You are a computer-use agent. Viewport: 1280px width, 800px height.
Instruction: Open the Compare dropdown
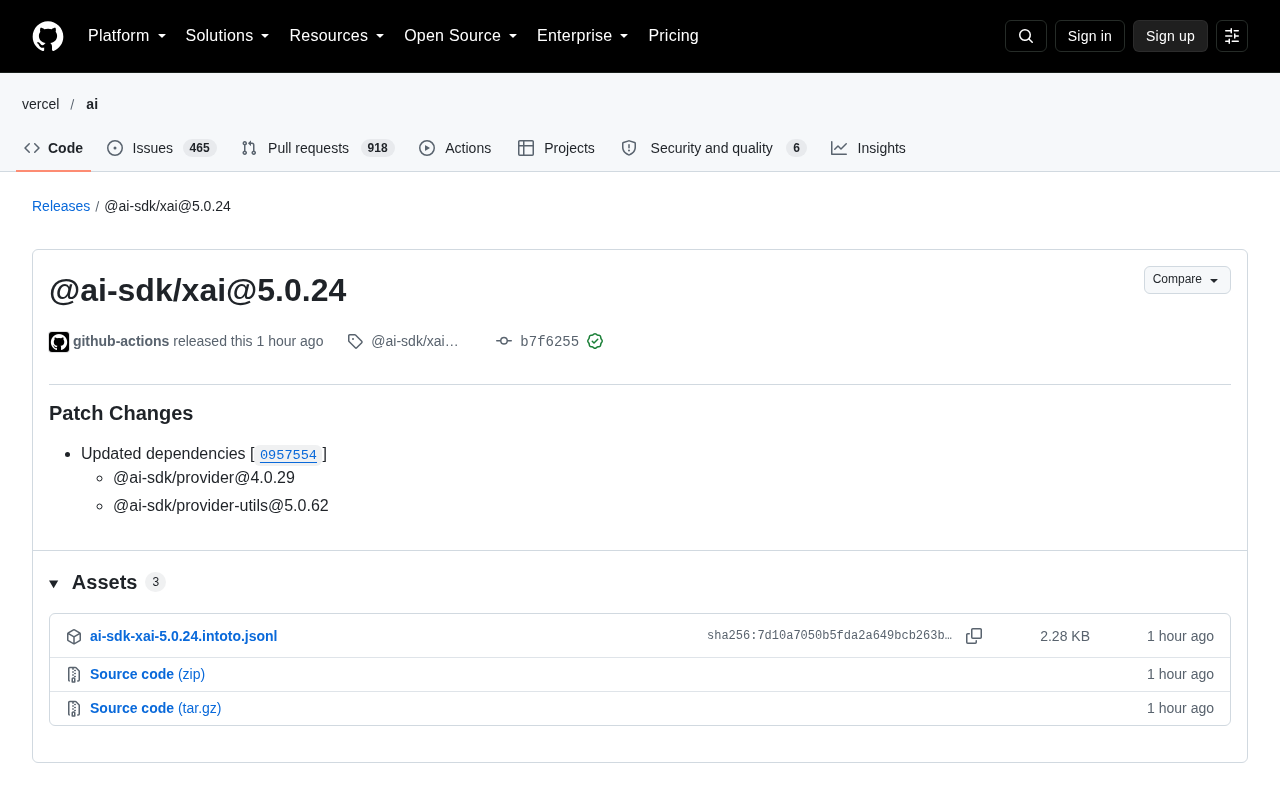(1187, 280)
